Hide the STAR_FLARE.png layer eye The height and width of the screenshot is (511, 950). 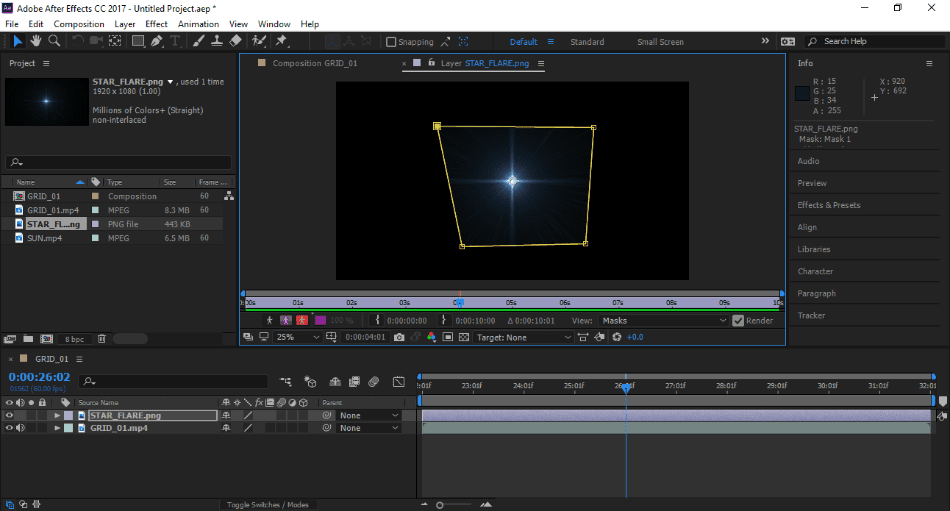click(x=9, y=415)
